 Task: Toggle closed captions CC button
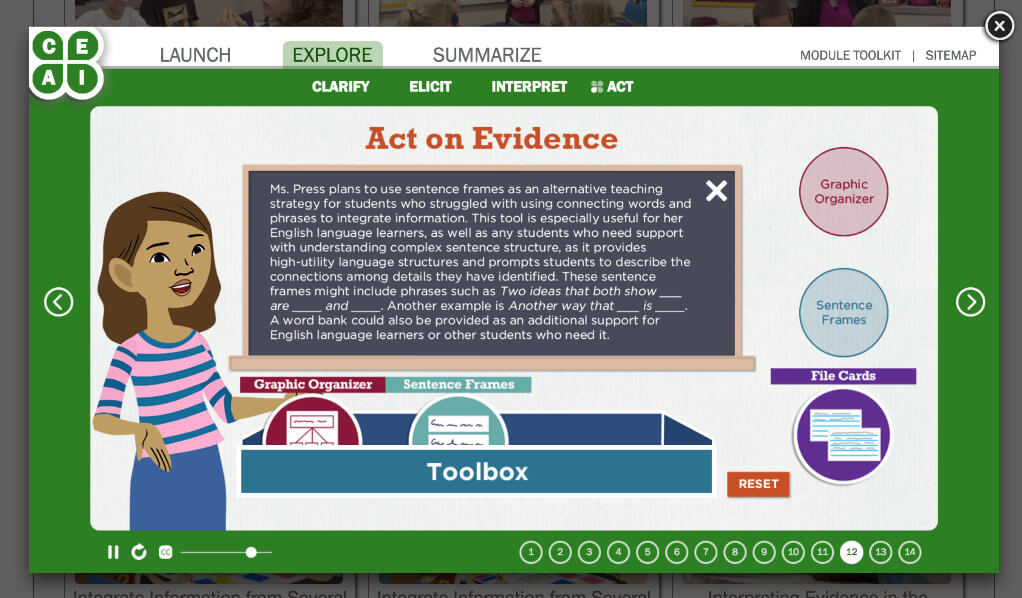pyautogui.click(x=165, y=552)
